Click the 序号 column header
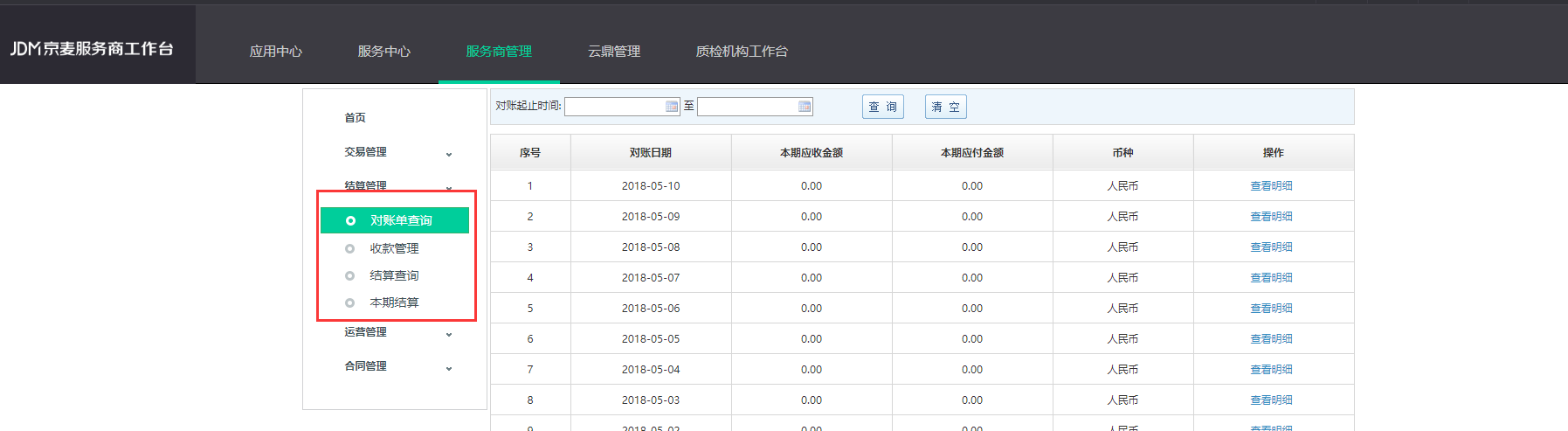Viewport: 1568px width, 431px height. coord(530,153)
